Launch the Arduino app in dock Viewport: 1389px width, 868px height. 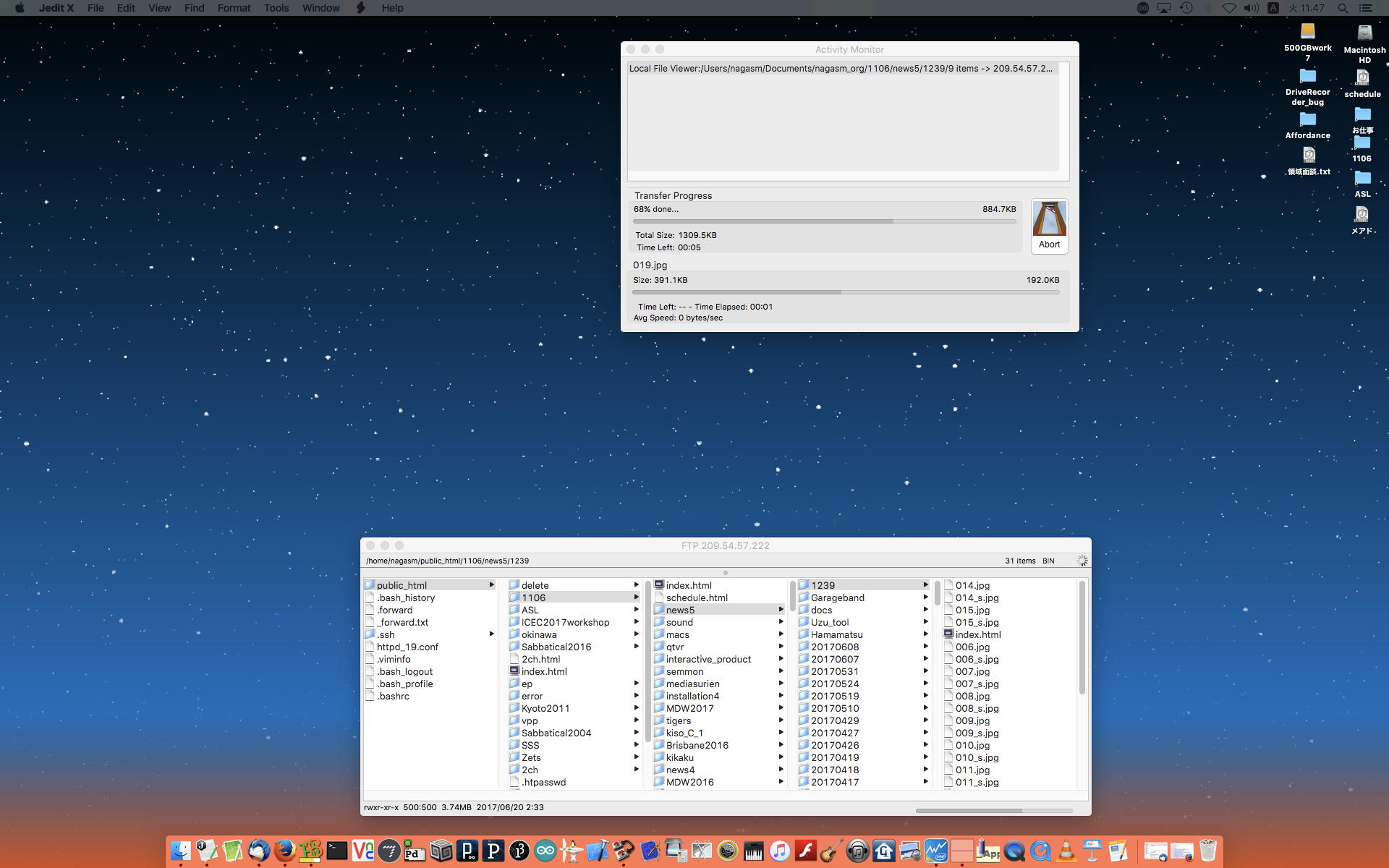545,851
